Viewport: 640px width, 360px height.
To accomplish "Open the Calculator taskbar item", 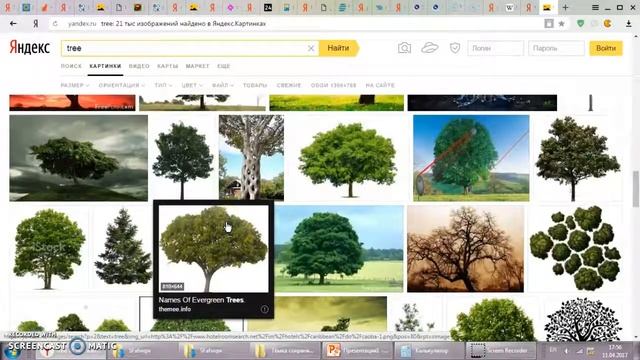I will [x=429, y=350].
